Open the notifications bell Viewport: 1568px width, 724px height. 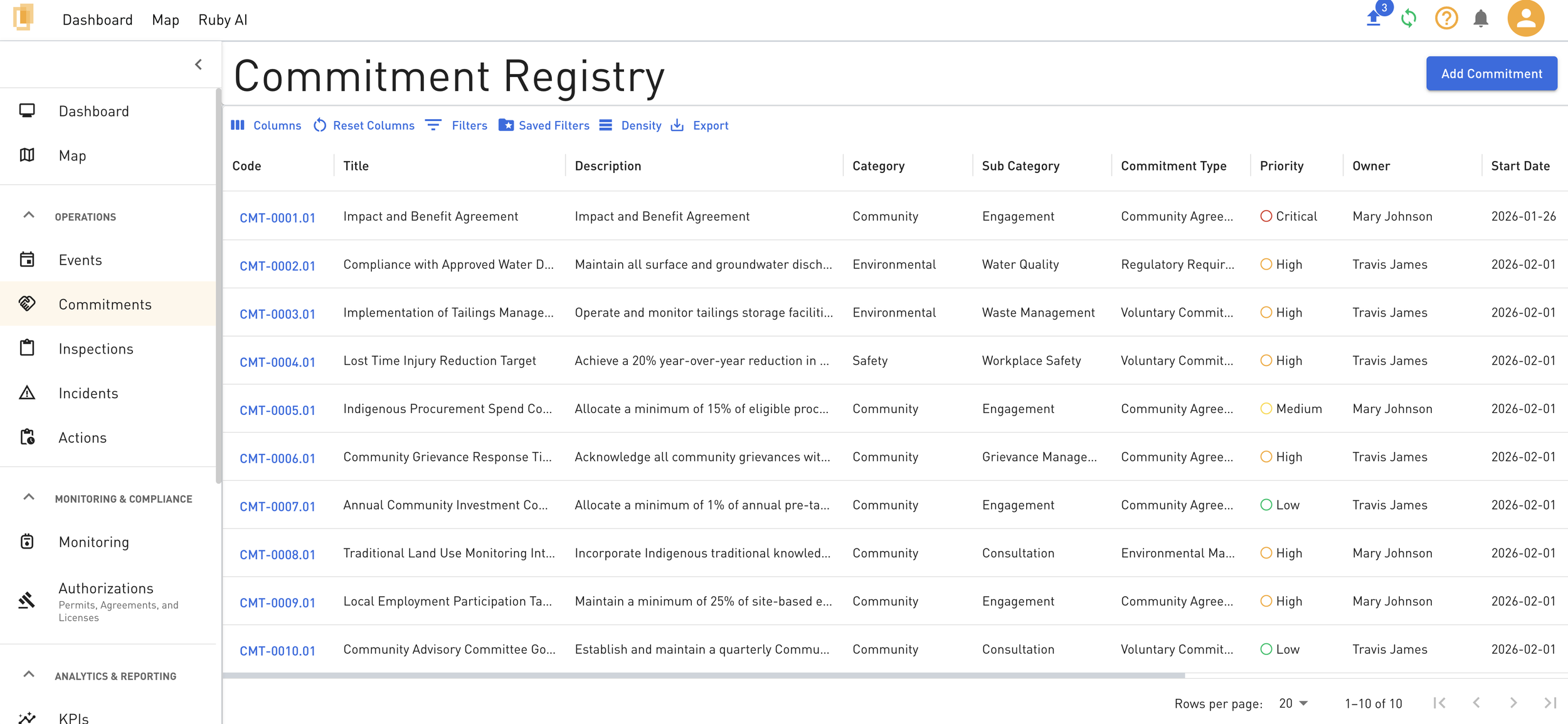click(x=1481, y=19)
